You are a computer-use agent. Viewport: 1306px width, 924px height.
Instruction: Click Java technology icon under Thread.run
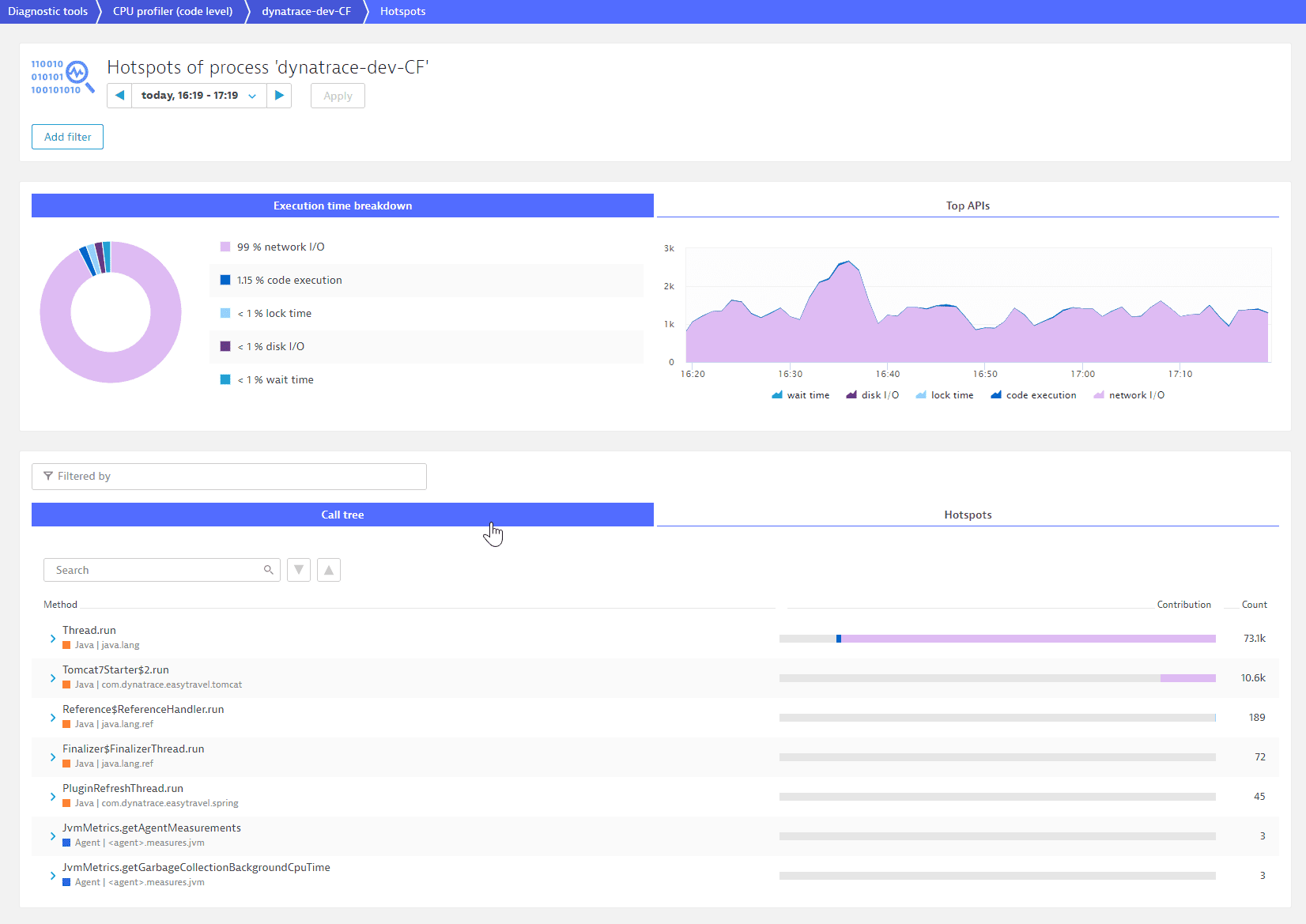(66, 645)
